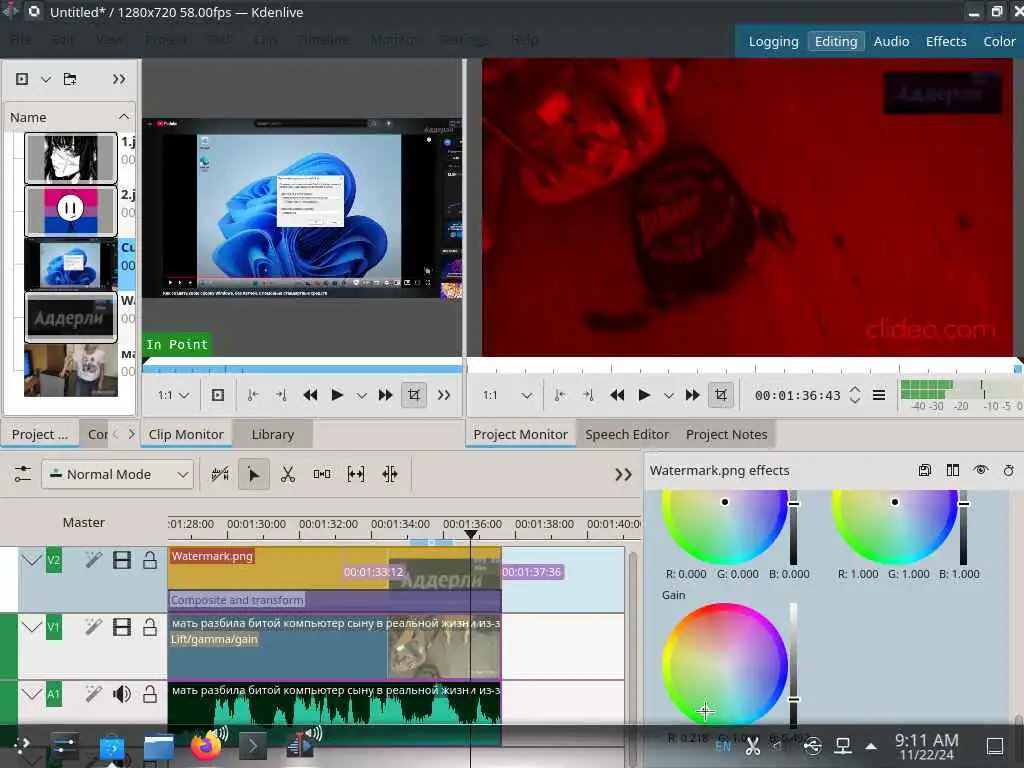
Task: Collapse the V2 track
Action: click(31, 560)
